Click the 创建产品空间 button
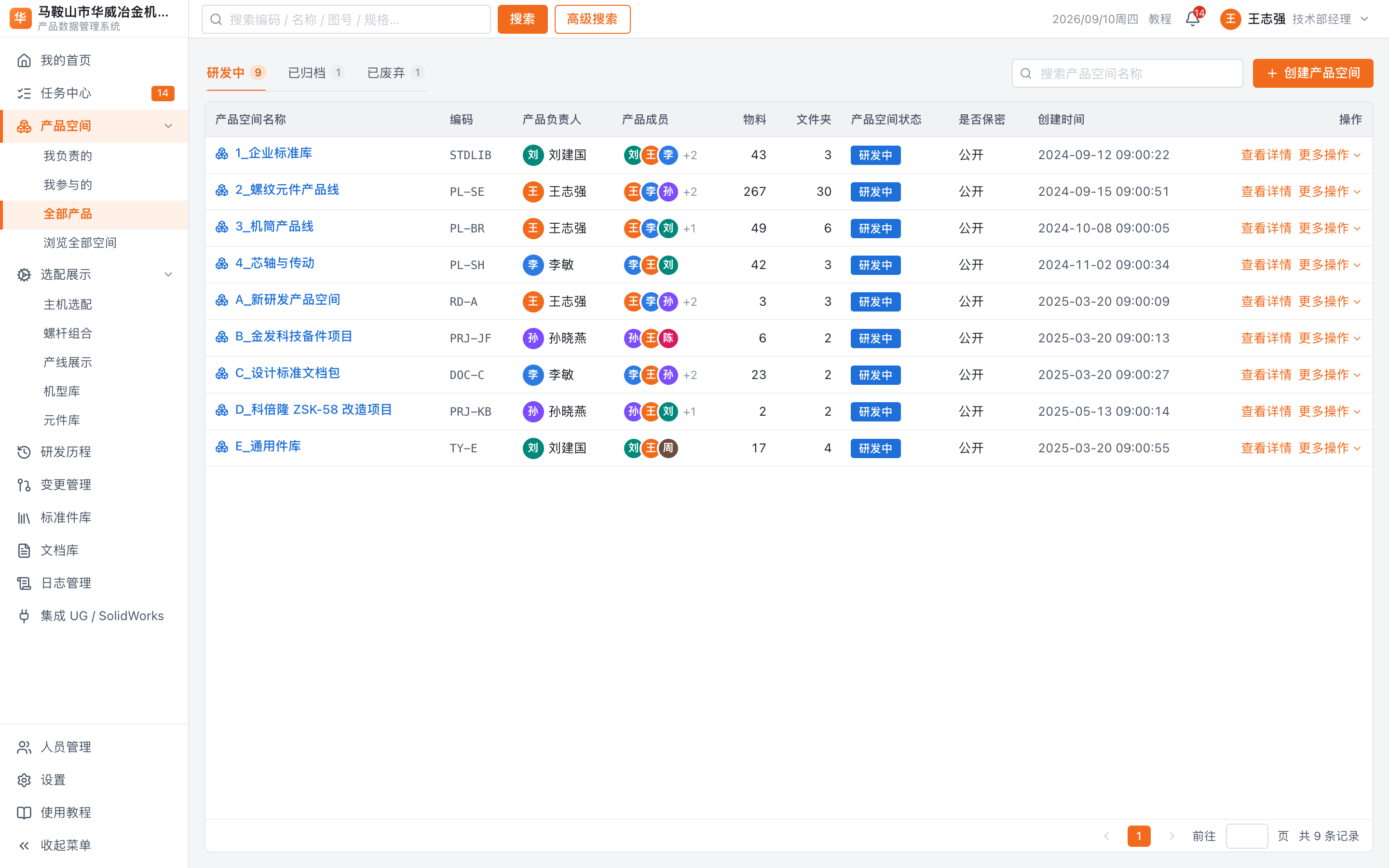This screenshot has height=868, width=1389. (1313, 73)
